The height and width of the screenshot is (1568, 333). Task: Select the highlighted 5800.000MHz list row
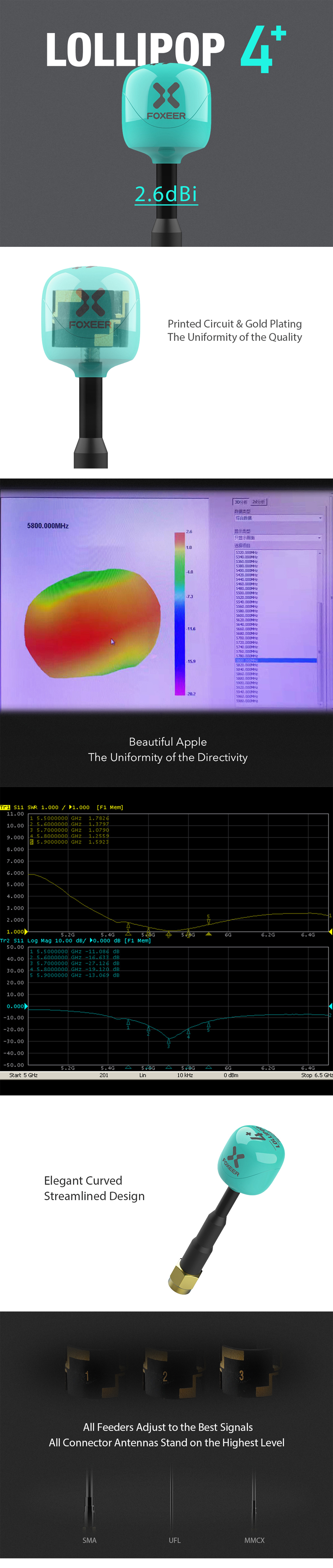tap(276, 661)
